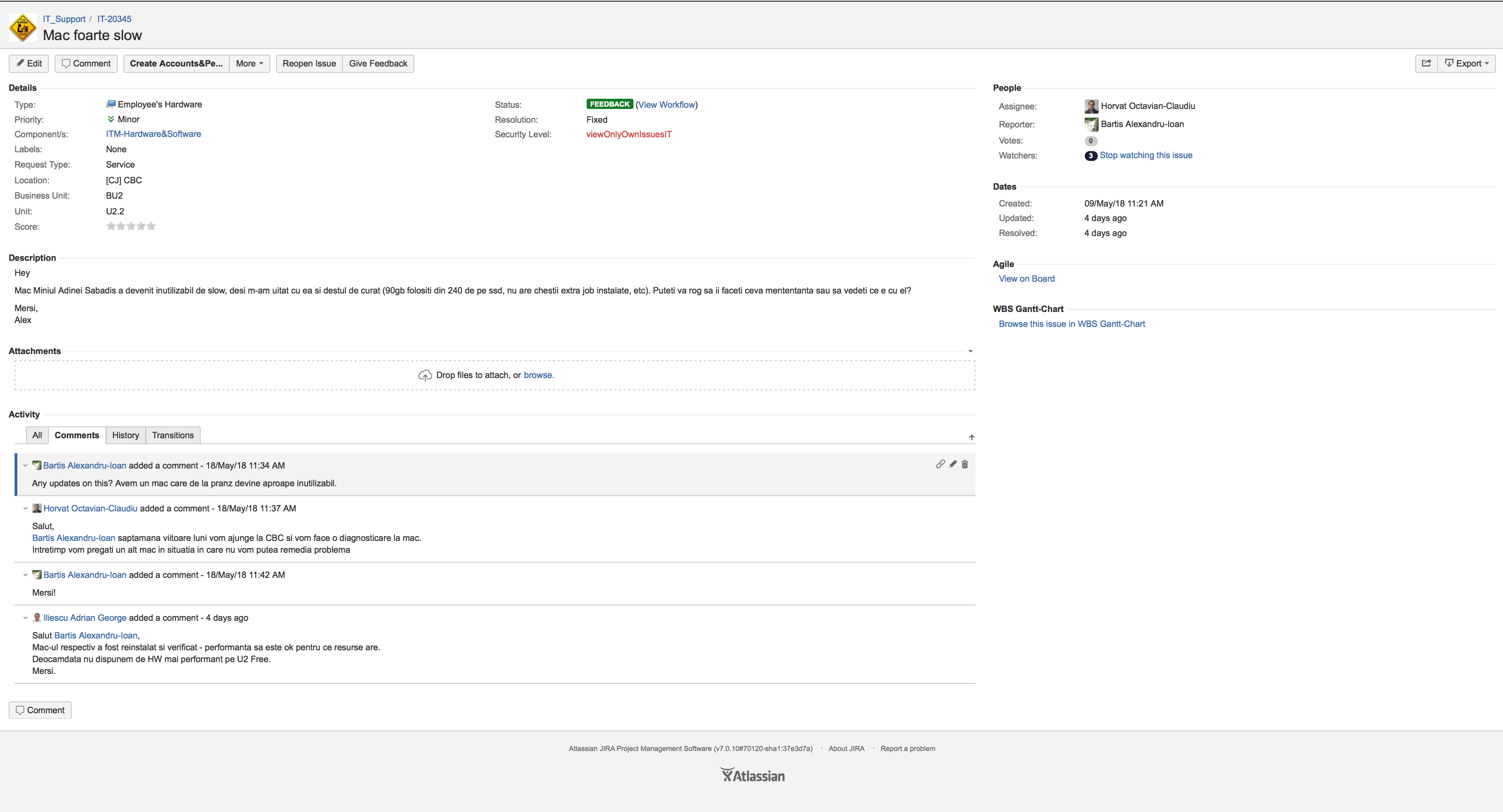The width and height of the screenshot is (1503, 812).
Task: Click the View Workflow link
Action: (666, 105)
